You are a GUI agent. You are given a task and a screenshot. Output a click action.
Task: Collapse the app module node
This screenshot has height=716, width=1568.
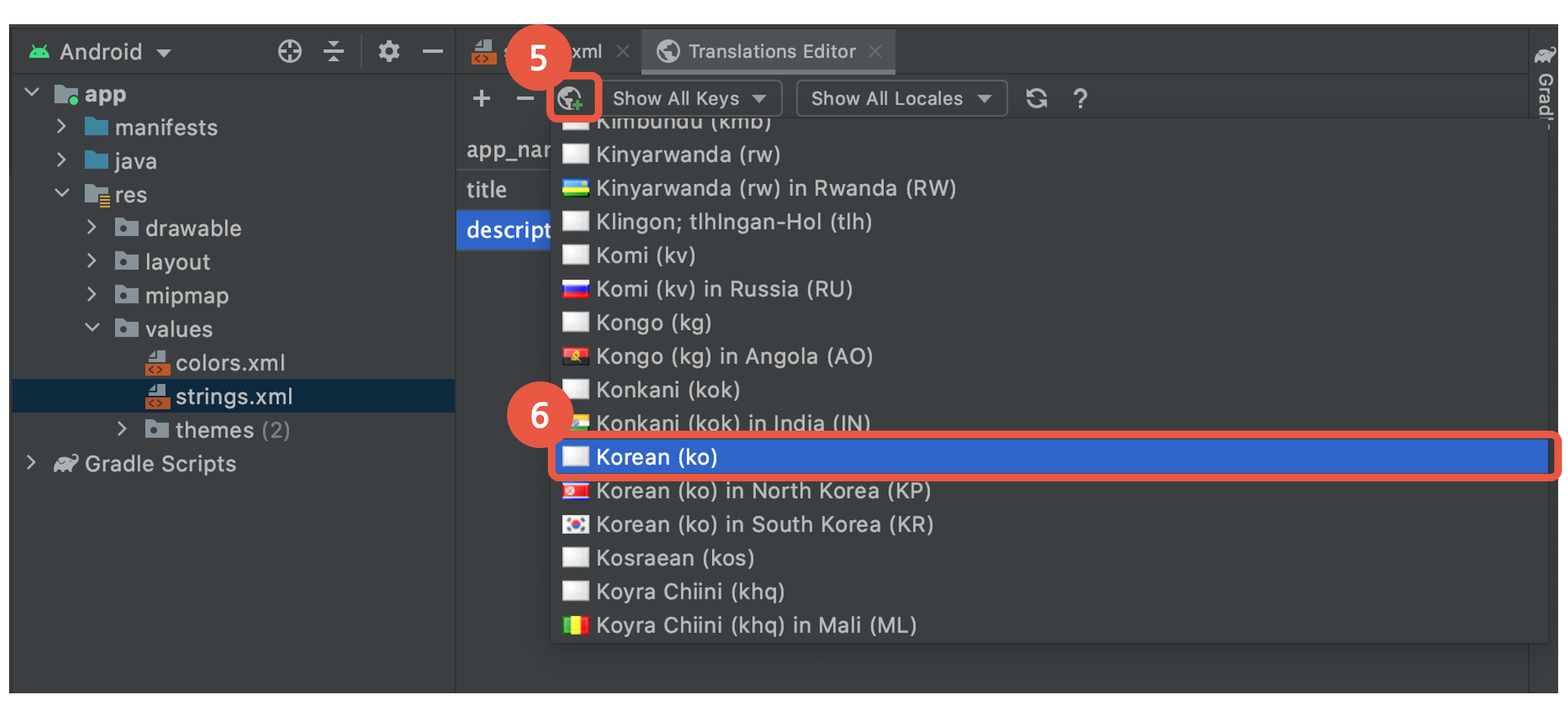point(32,92)
